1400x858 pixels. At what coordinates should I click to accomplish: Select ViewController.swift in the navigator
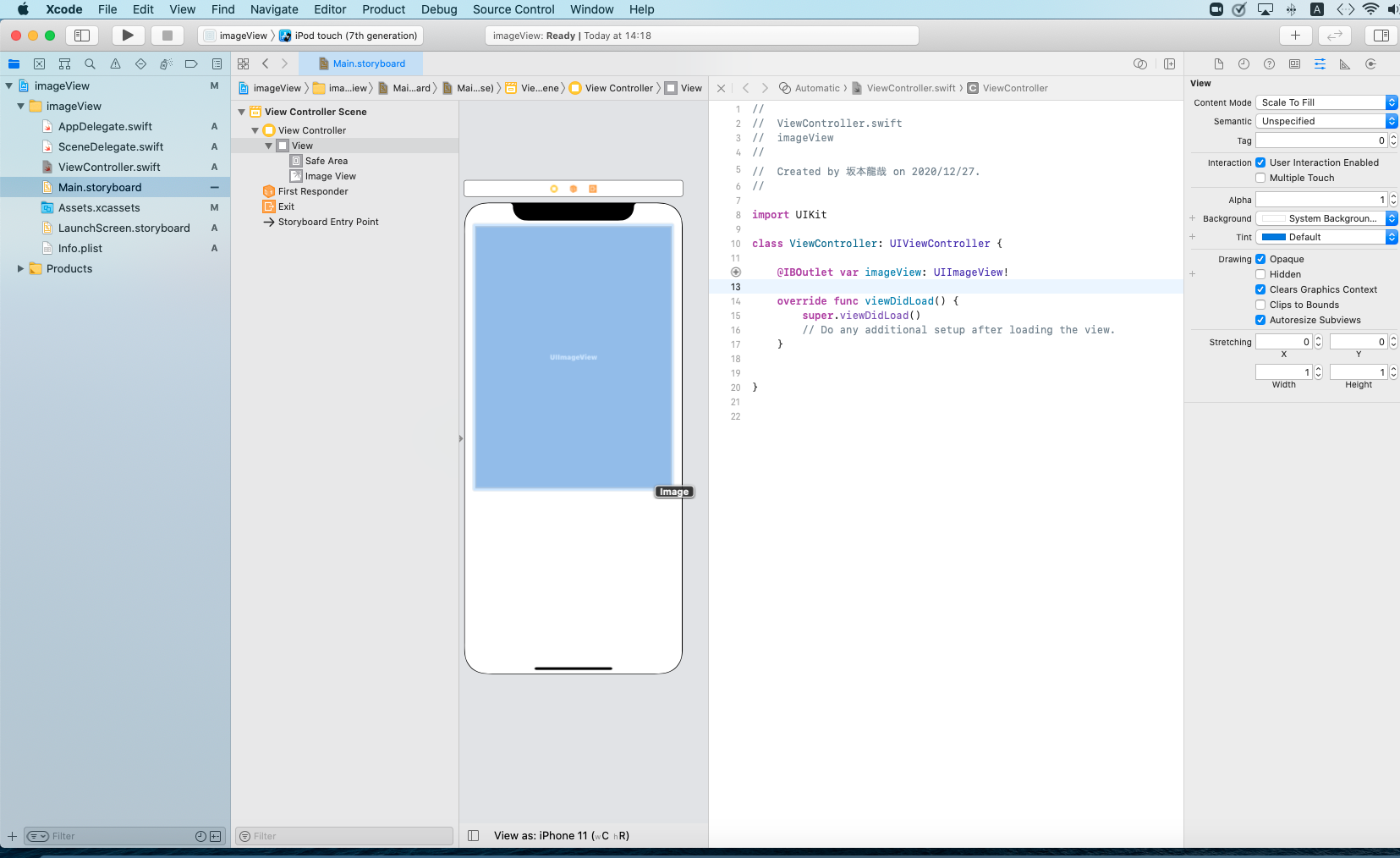109,168
